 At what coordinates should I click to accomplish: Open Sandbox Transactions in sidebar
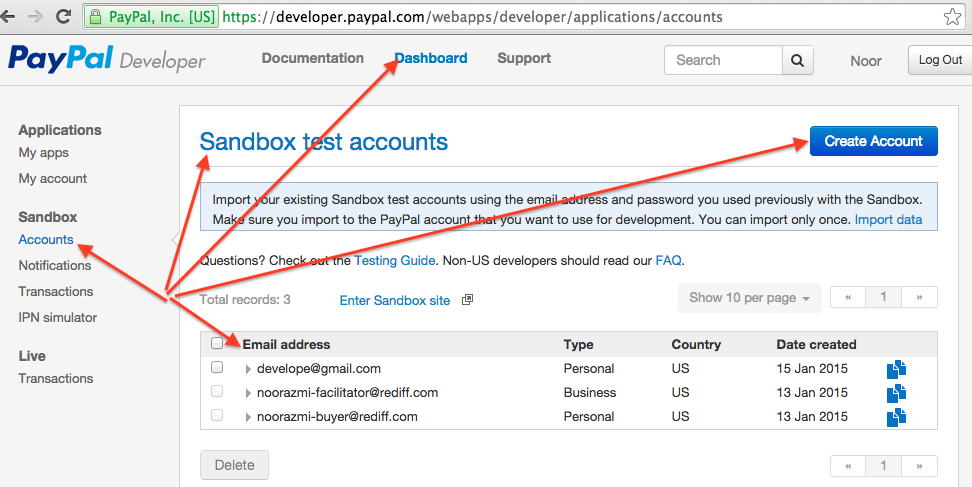coord(56,291)
